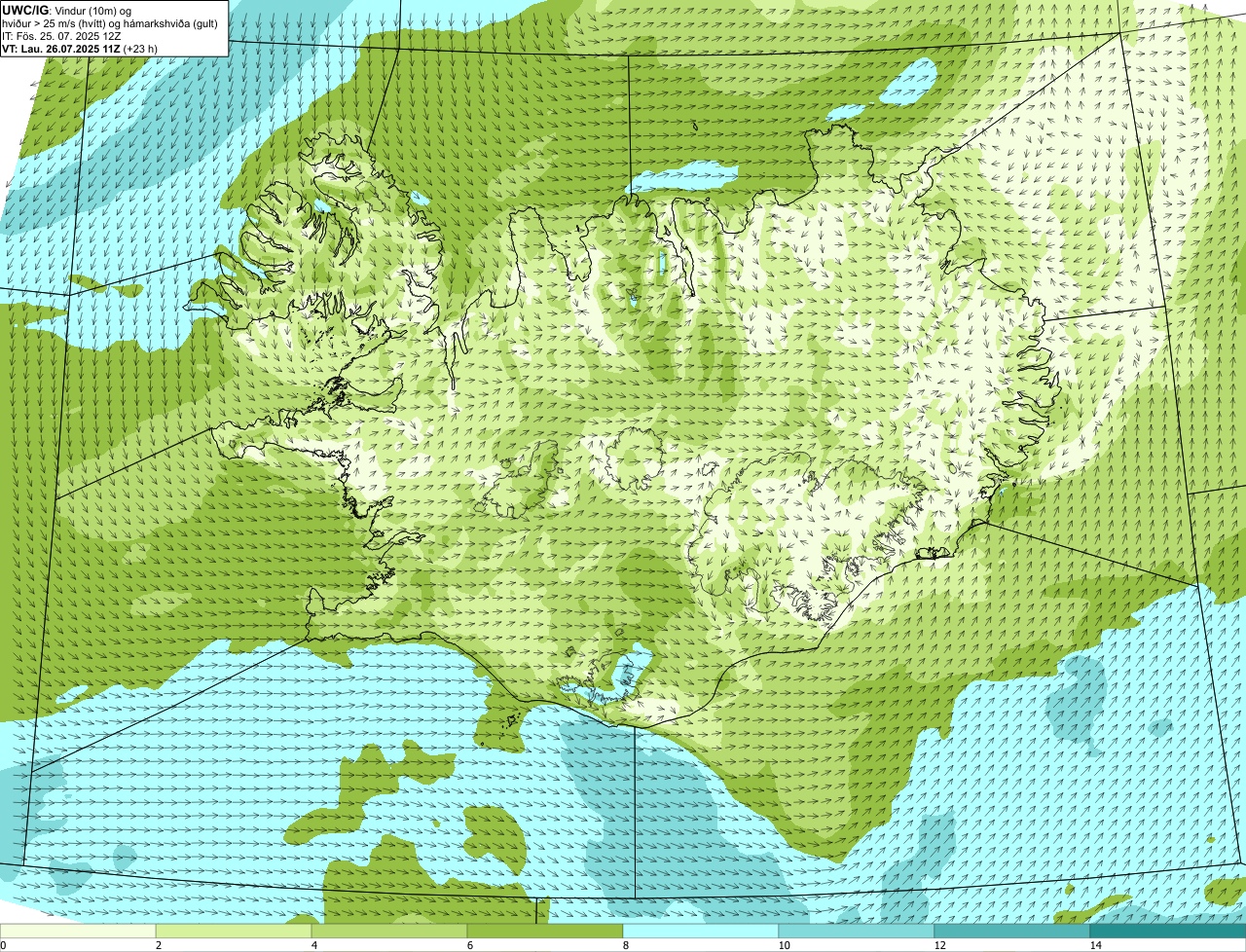Click the scale label '2'

158,945
